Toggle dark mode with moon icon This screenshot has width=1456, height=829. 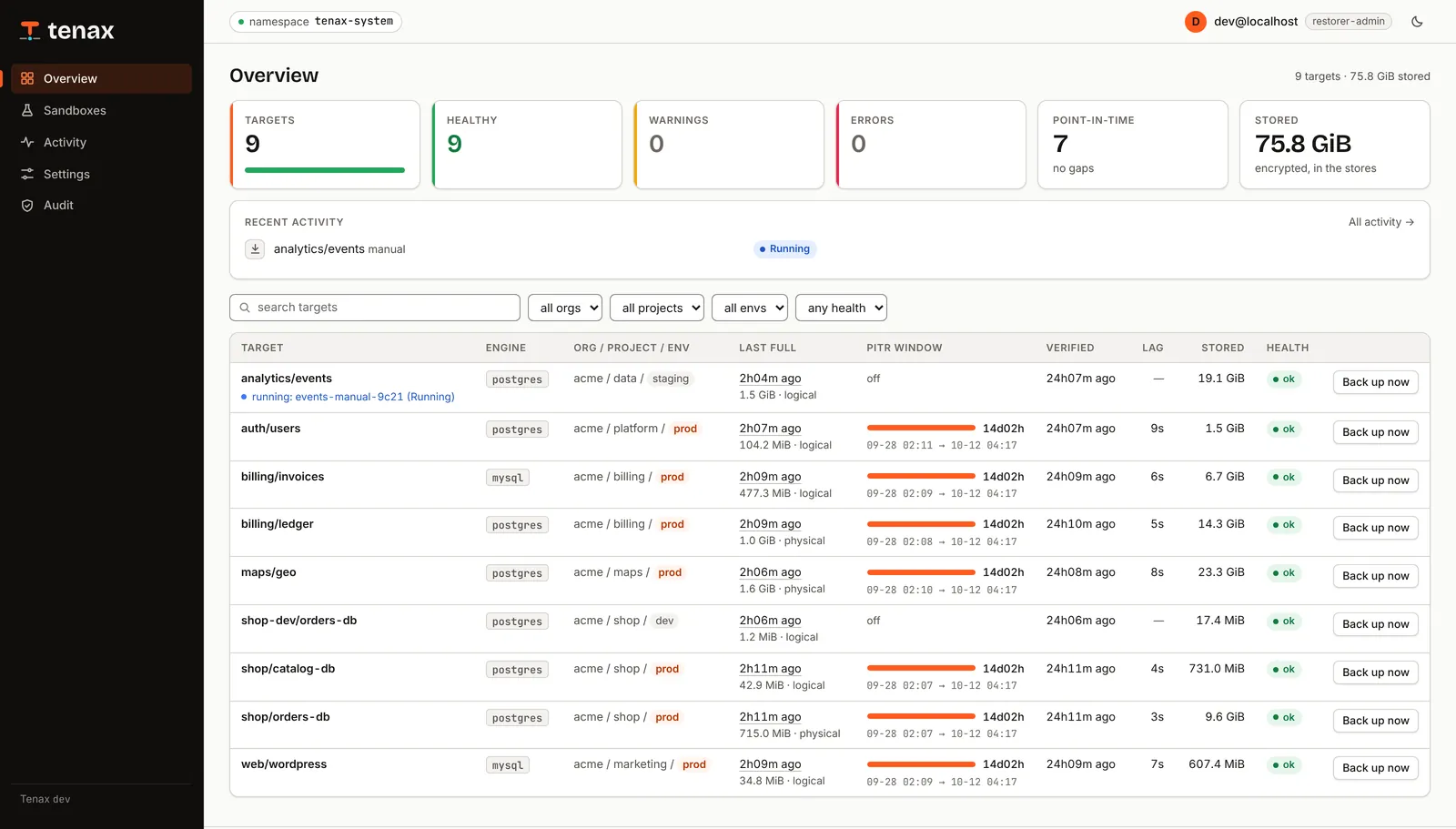(1417, 22)
